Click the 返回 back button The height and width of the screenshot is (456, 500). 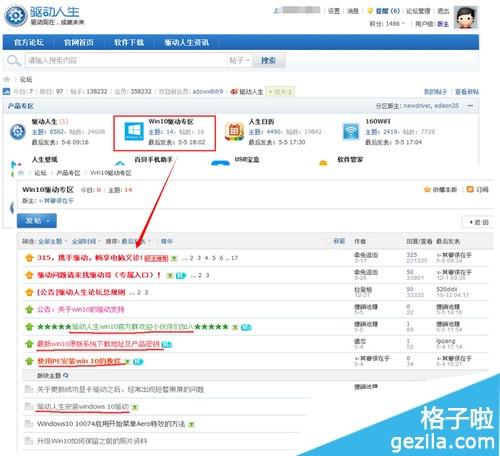(479, 222)
